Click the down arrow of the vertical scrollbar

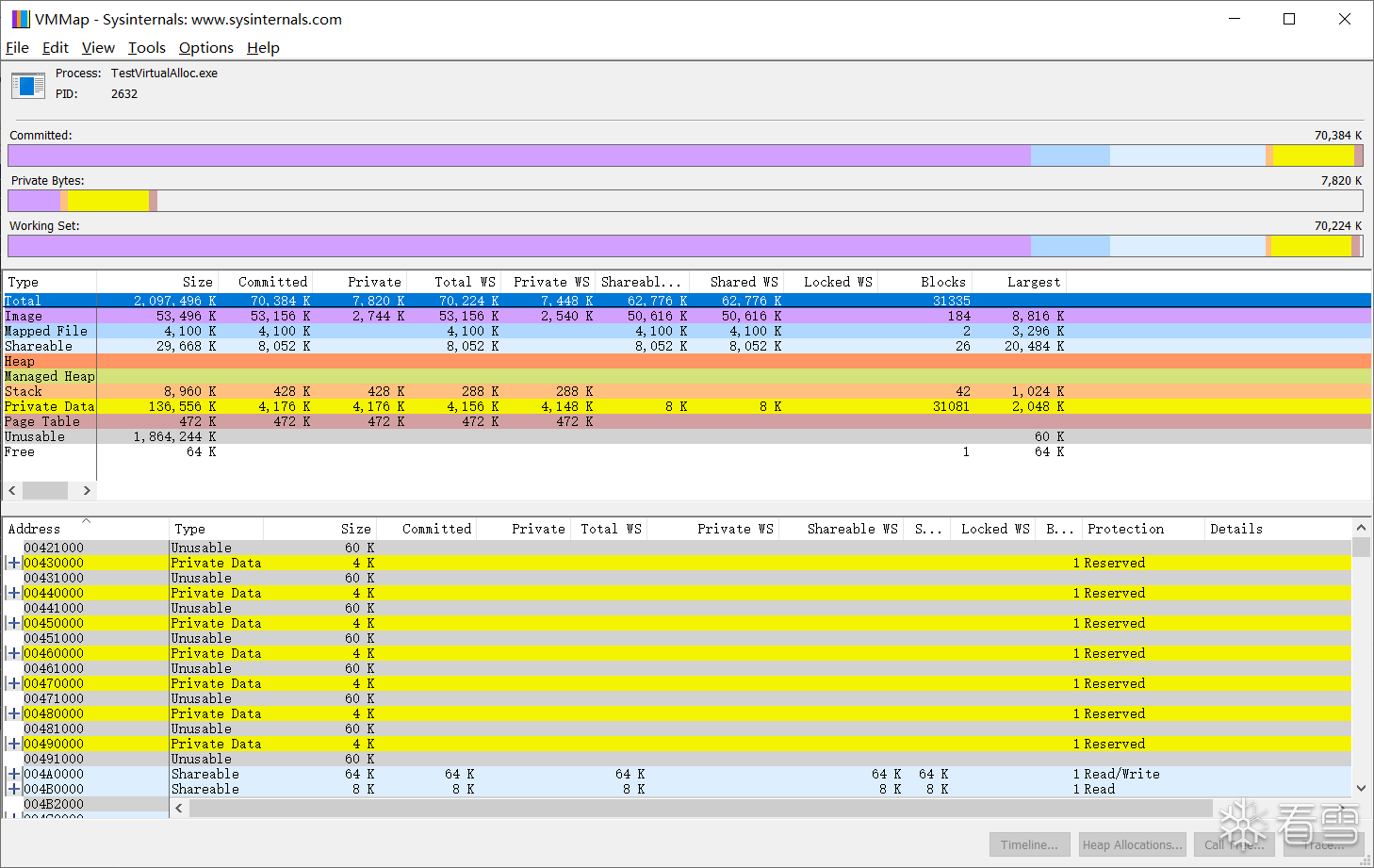point(1362,788)
